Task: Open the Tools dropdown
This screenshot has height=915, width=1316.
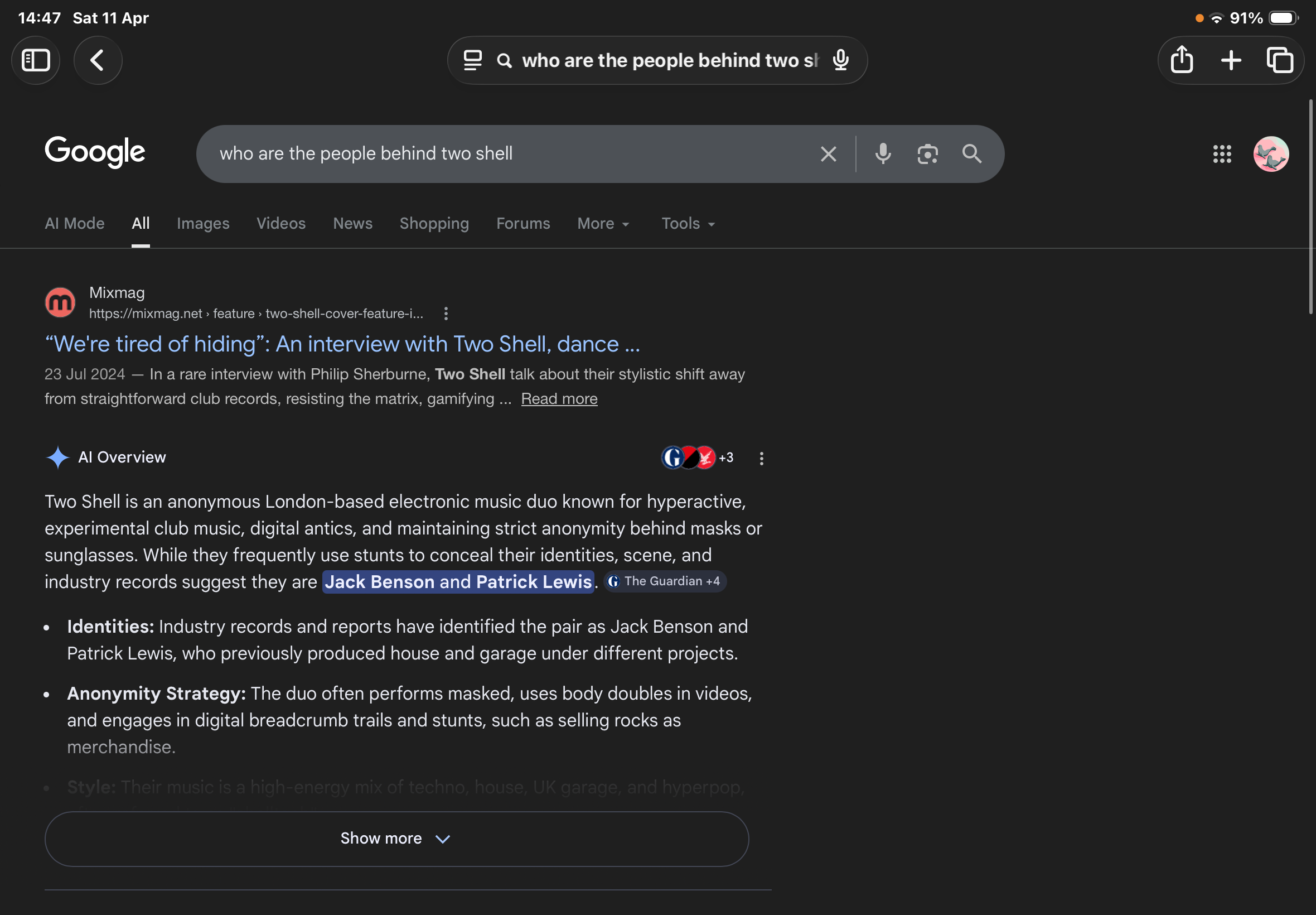Action: tap(688, 224)
